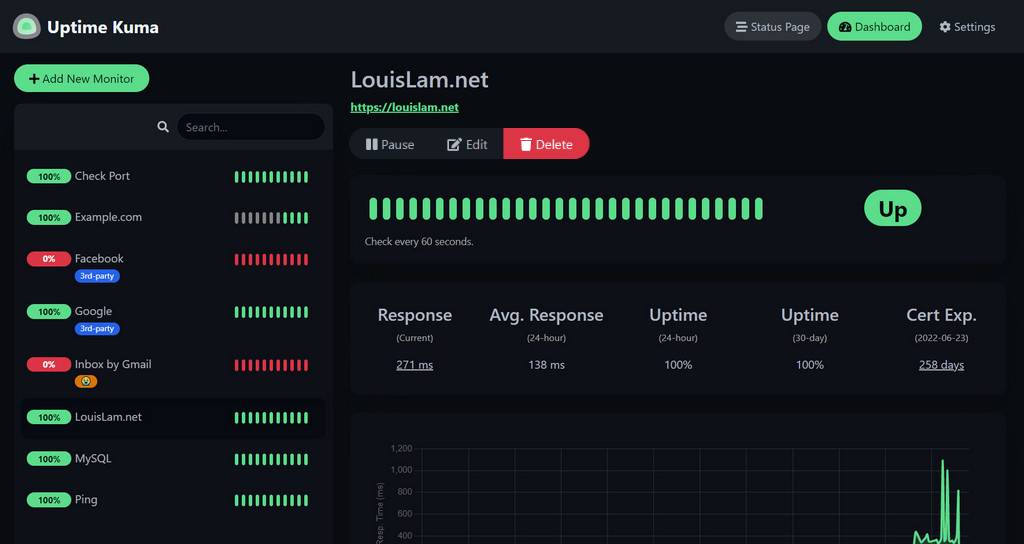Click the 100% badge for Check Port
This screenshot has width=1024, height=544.
pos(49,176)
